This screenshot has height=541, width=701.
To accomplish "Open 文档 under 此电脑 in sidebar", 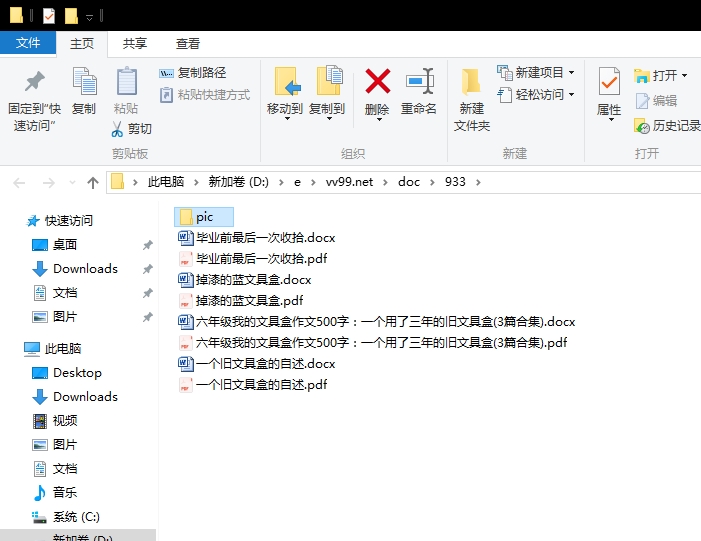I will click(55, 469).
